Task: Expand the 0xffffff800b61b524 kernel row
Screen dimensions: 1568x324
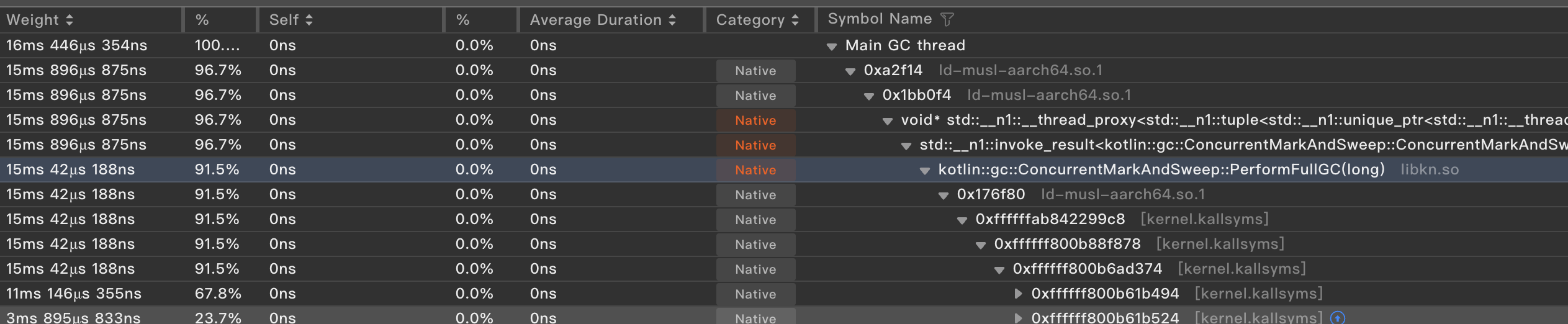Action: (1018, 318)
